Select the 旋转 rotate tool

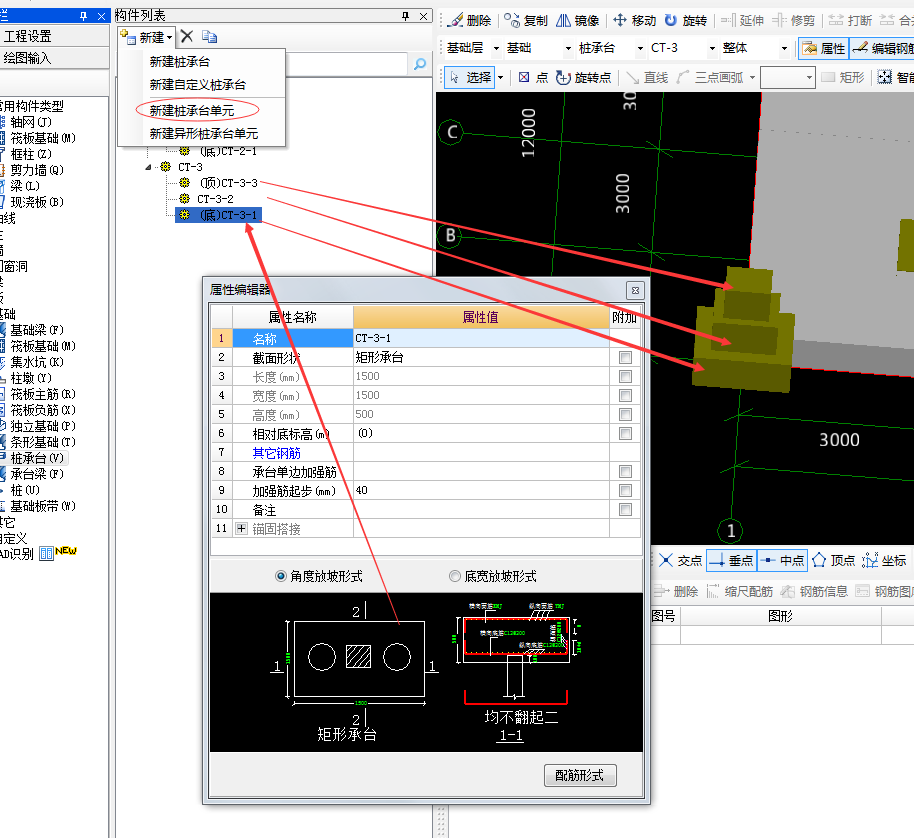686,20
